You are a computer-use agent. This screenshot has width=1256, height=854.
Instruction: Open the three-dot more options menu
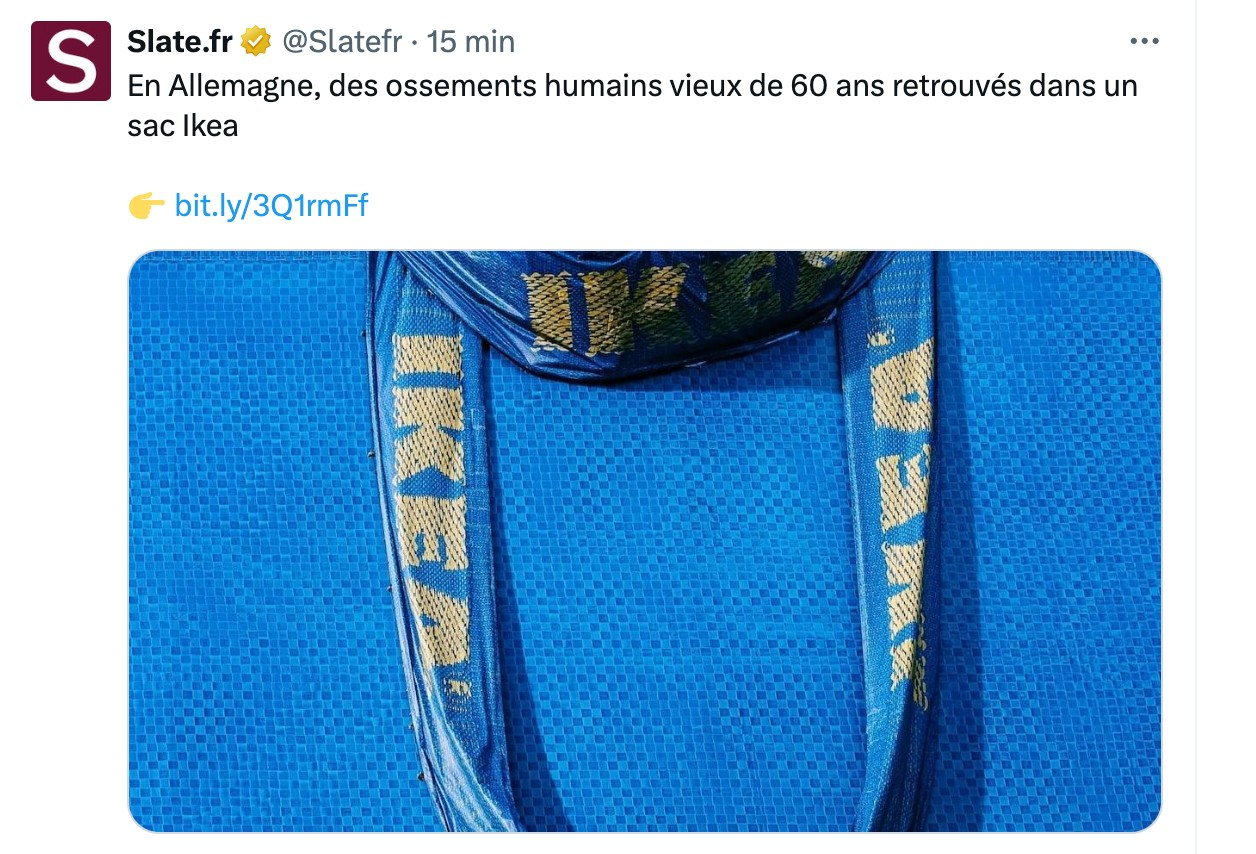(x=1143, y=41)
